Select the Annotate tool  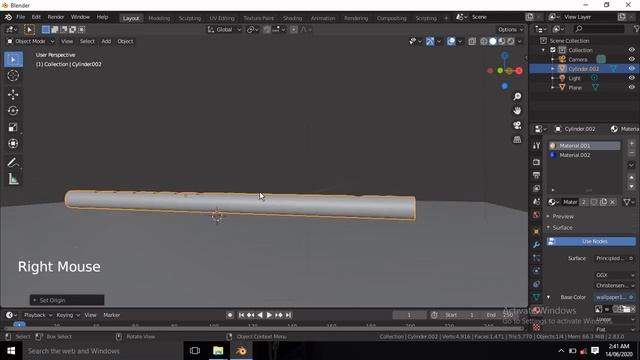click(13, 162)
